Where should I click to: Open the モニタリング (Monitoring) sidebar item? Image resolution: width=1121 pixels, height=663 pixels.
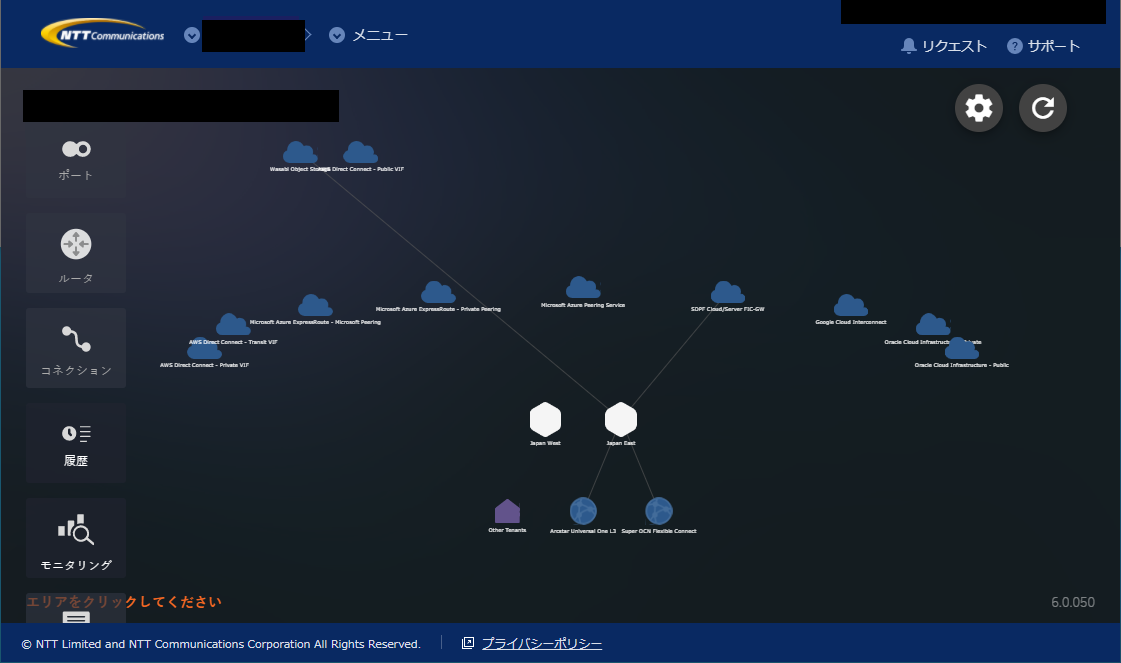pos(76,538)
